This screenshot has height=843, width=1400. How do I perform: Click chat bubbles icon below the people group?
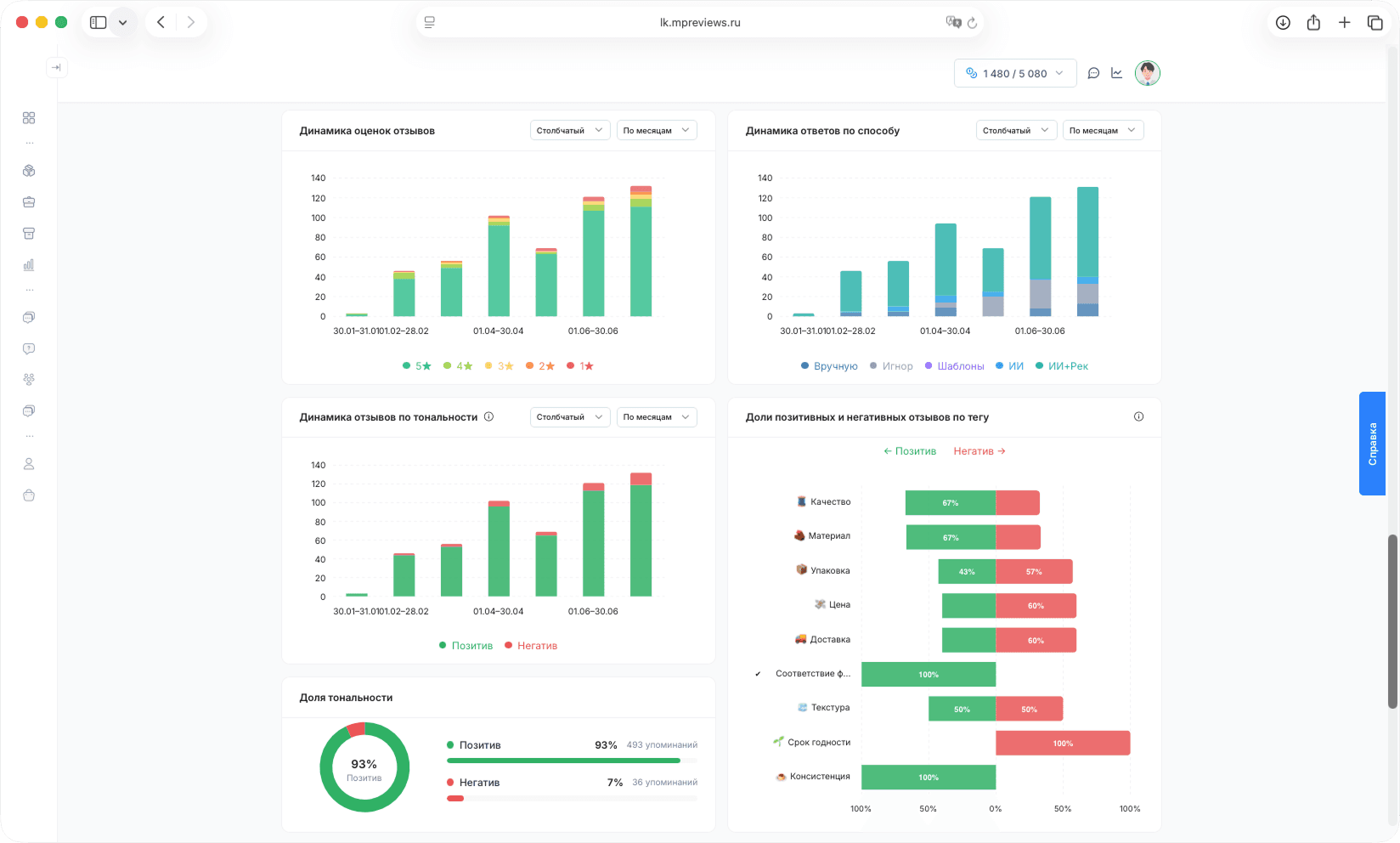pos(29,411)
